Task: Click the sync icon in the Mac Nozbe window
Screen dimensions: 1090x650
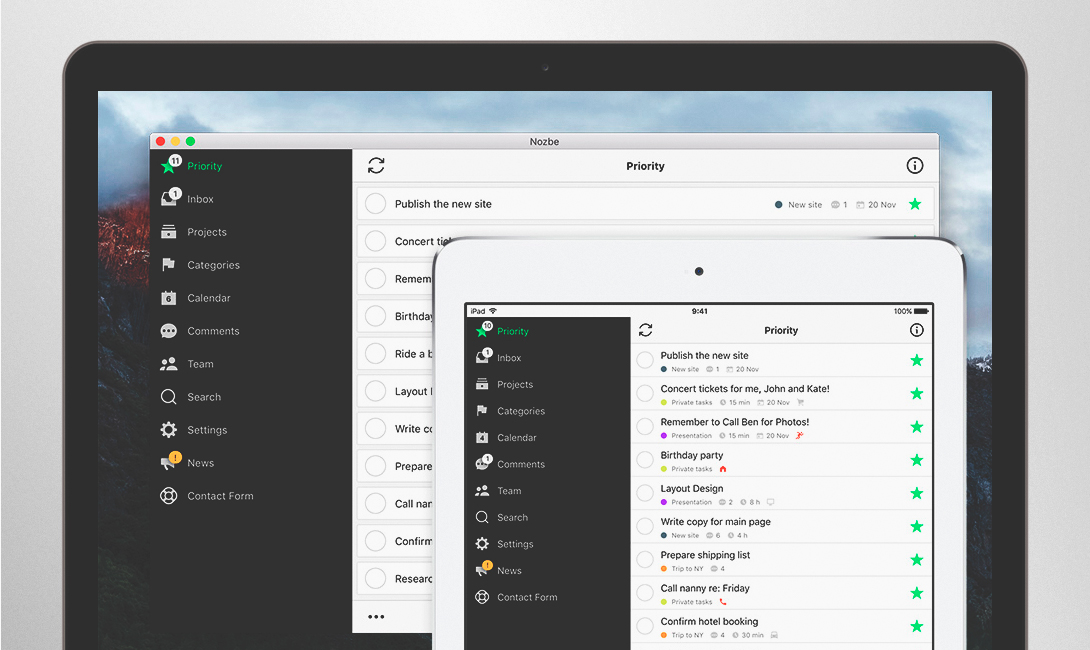Action: 376,165
